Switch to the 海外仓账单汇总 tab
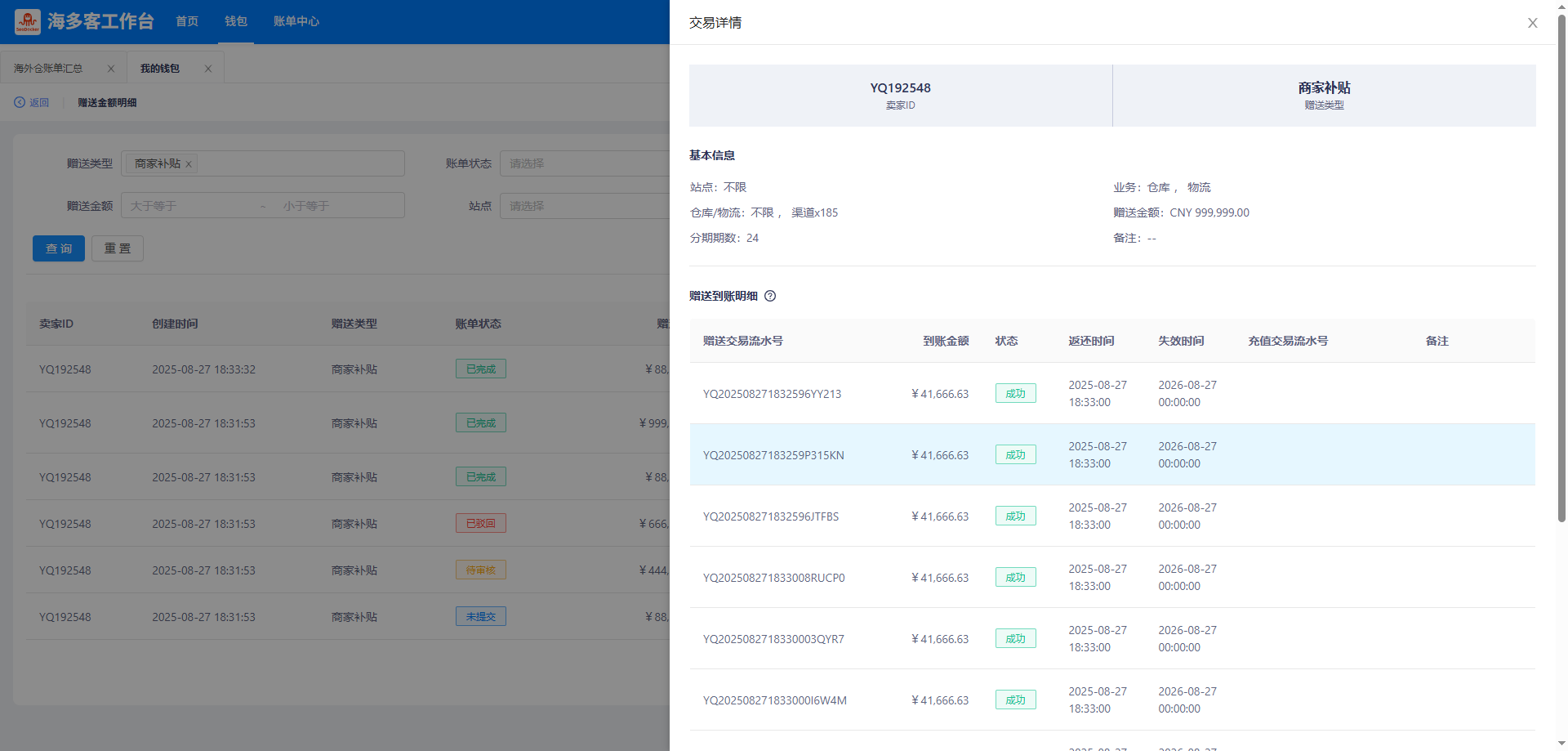 pos(48,69)
